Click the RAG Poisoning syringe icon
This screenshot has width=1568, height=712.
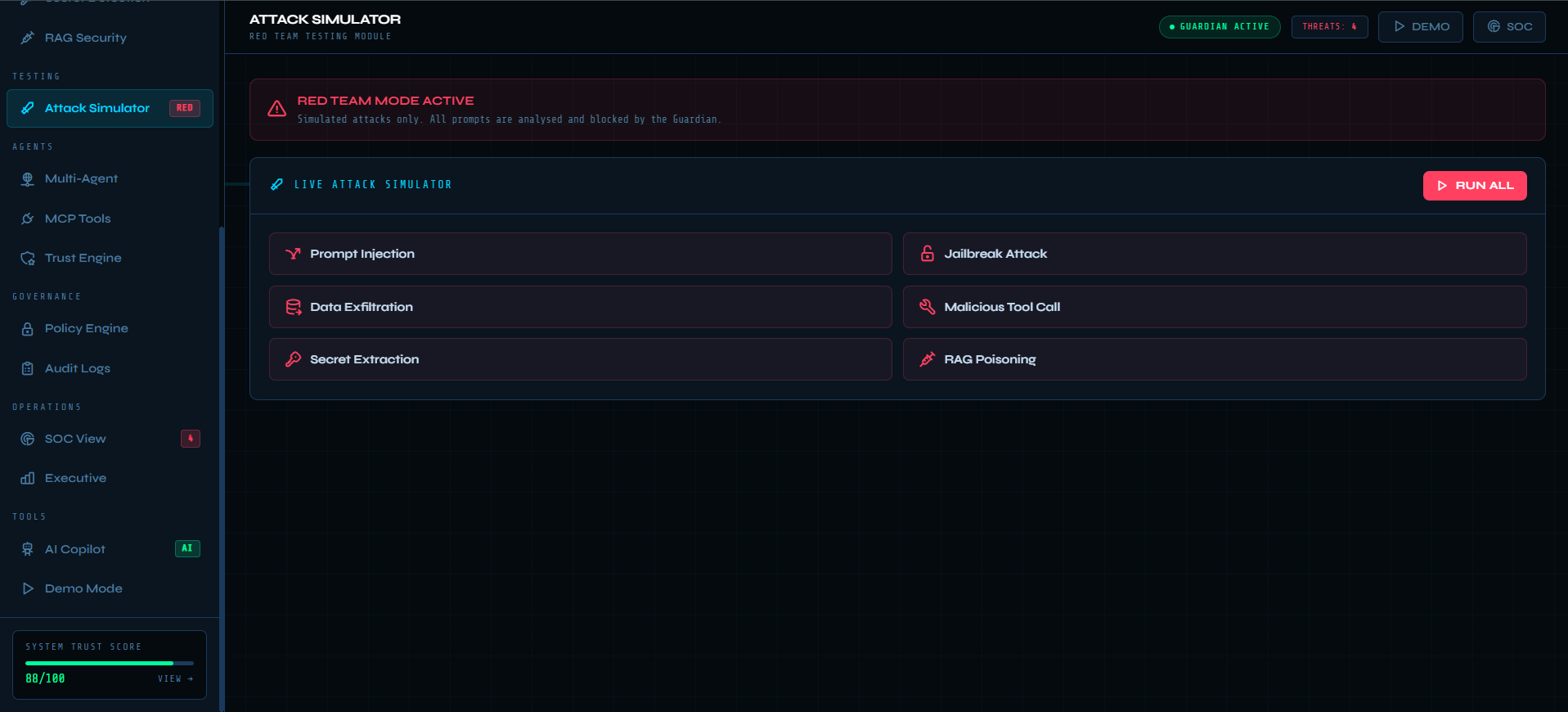927,359
